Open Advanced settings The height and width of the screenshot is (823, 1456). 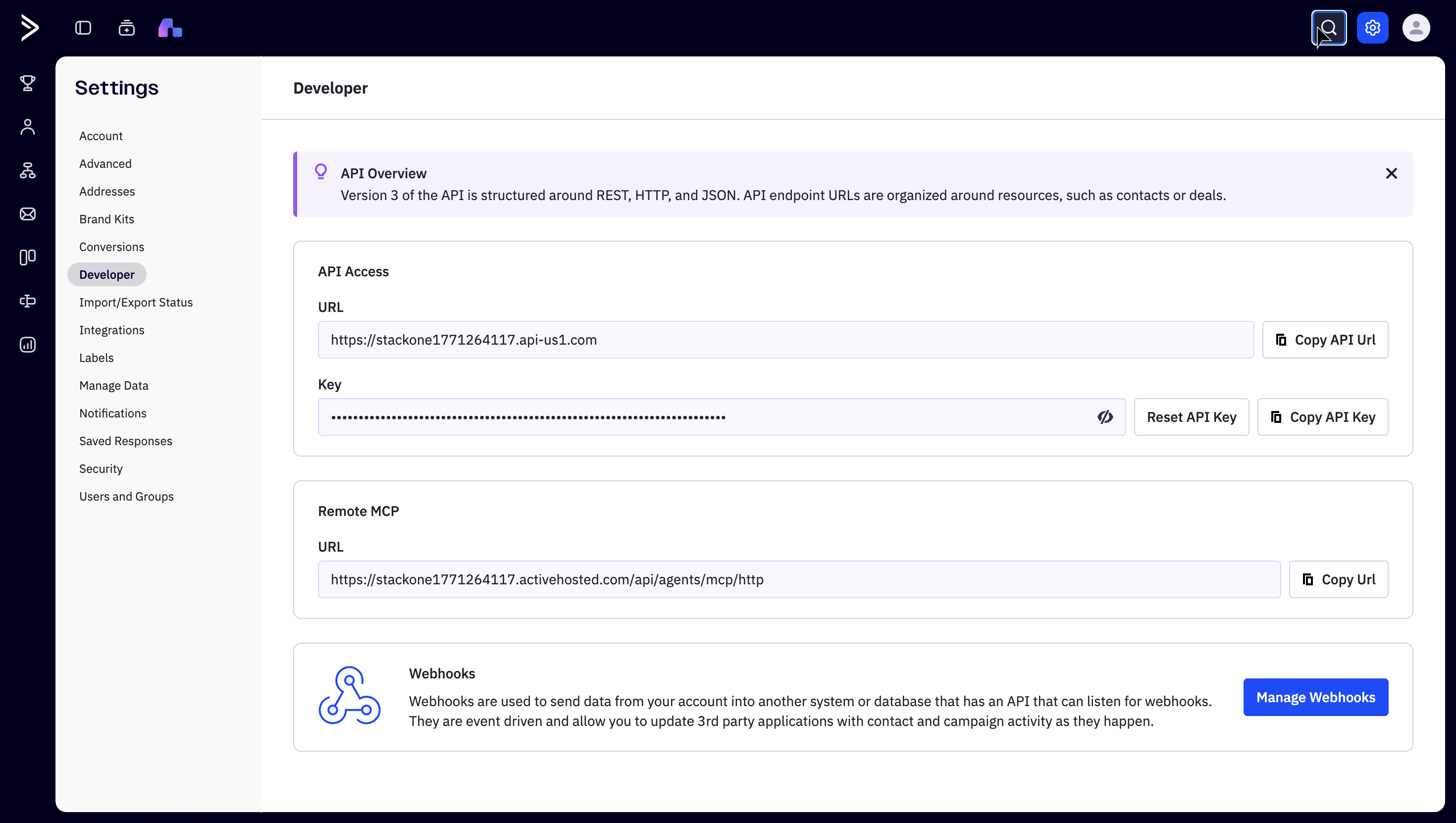pyautogui.click(x=105, y=163)
